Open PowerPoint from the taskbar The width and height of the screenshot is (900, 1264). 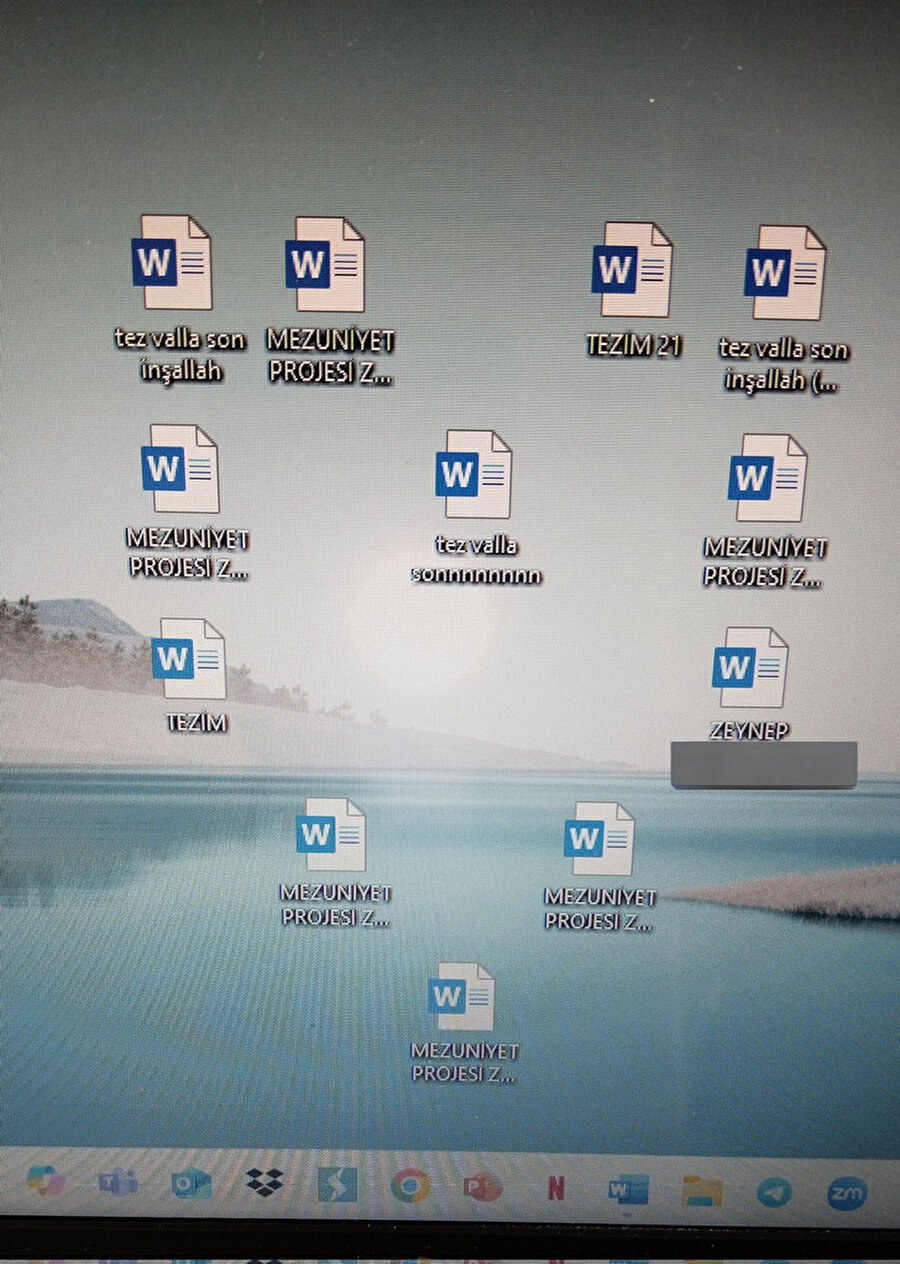click(x=482, y=1186)
